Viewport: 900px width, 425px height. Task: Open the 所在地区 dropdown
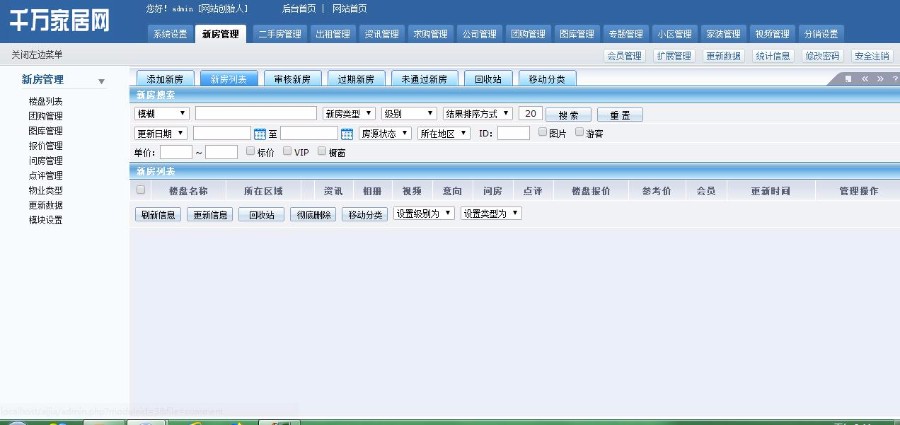444,133
